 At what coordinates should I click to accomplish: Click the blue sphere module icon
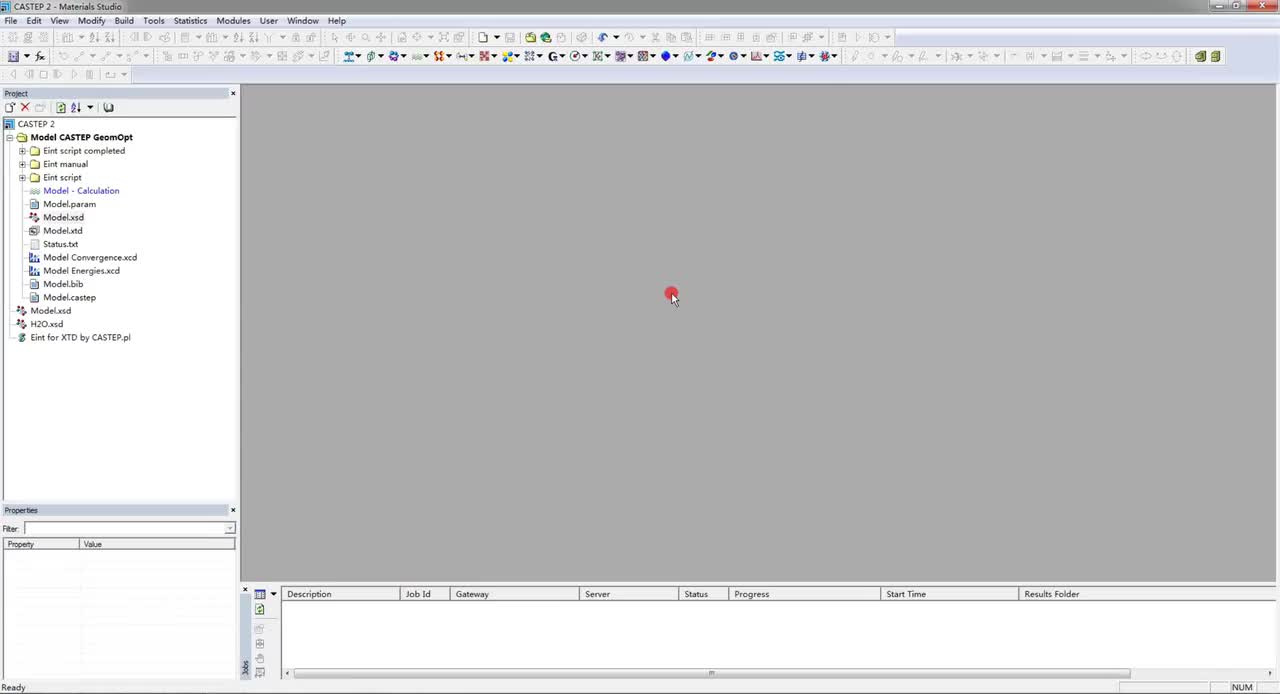[665, 56]
